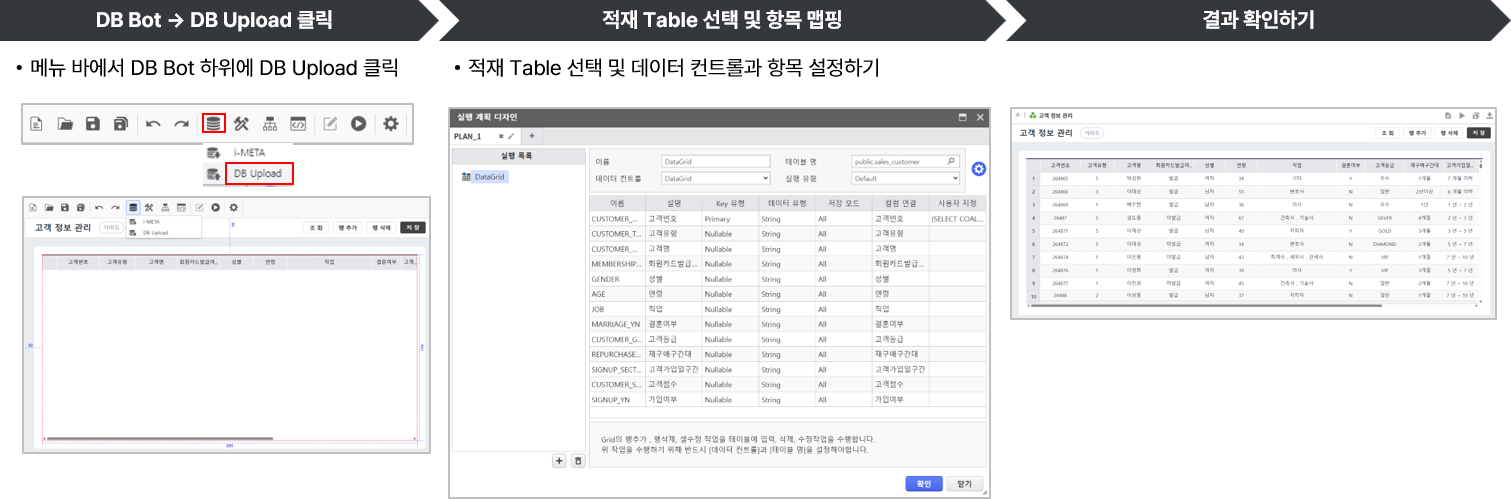Click the edit pencil icon in large toolbar

(x=330, y=124)
